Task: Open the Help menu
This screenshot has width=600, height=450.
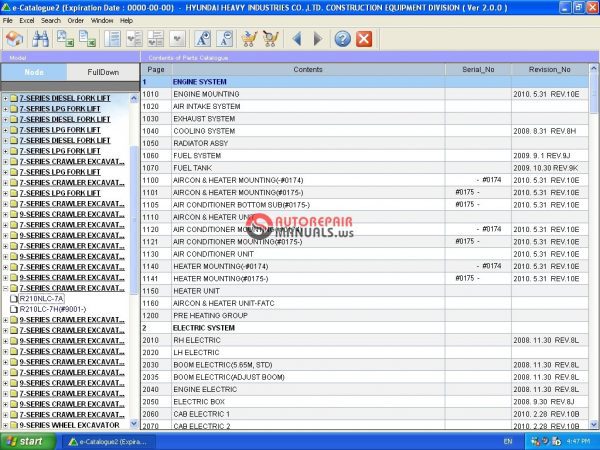Action: point(126,21)
